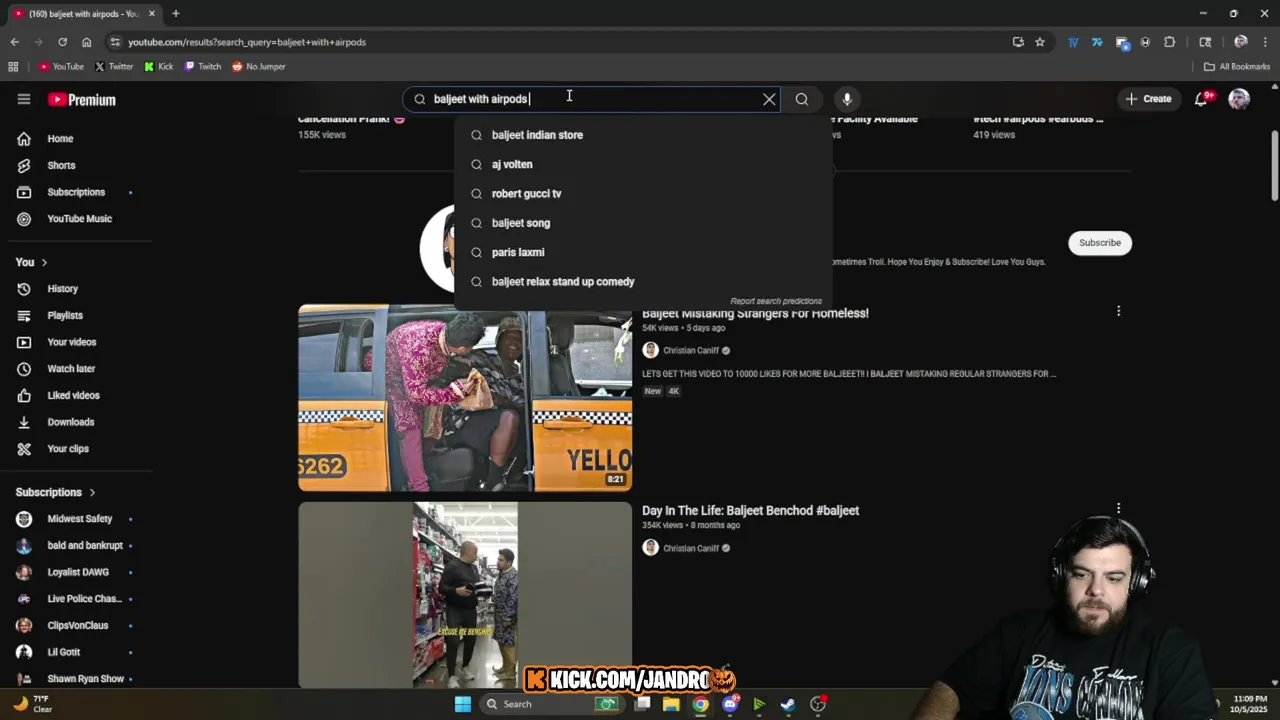
Task: Open YouTube Music in the sidebar
Action: pyautogui.click(x=80, y=219)
